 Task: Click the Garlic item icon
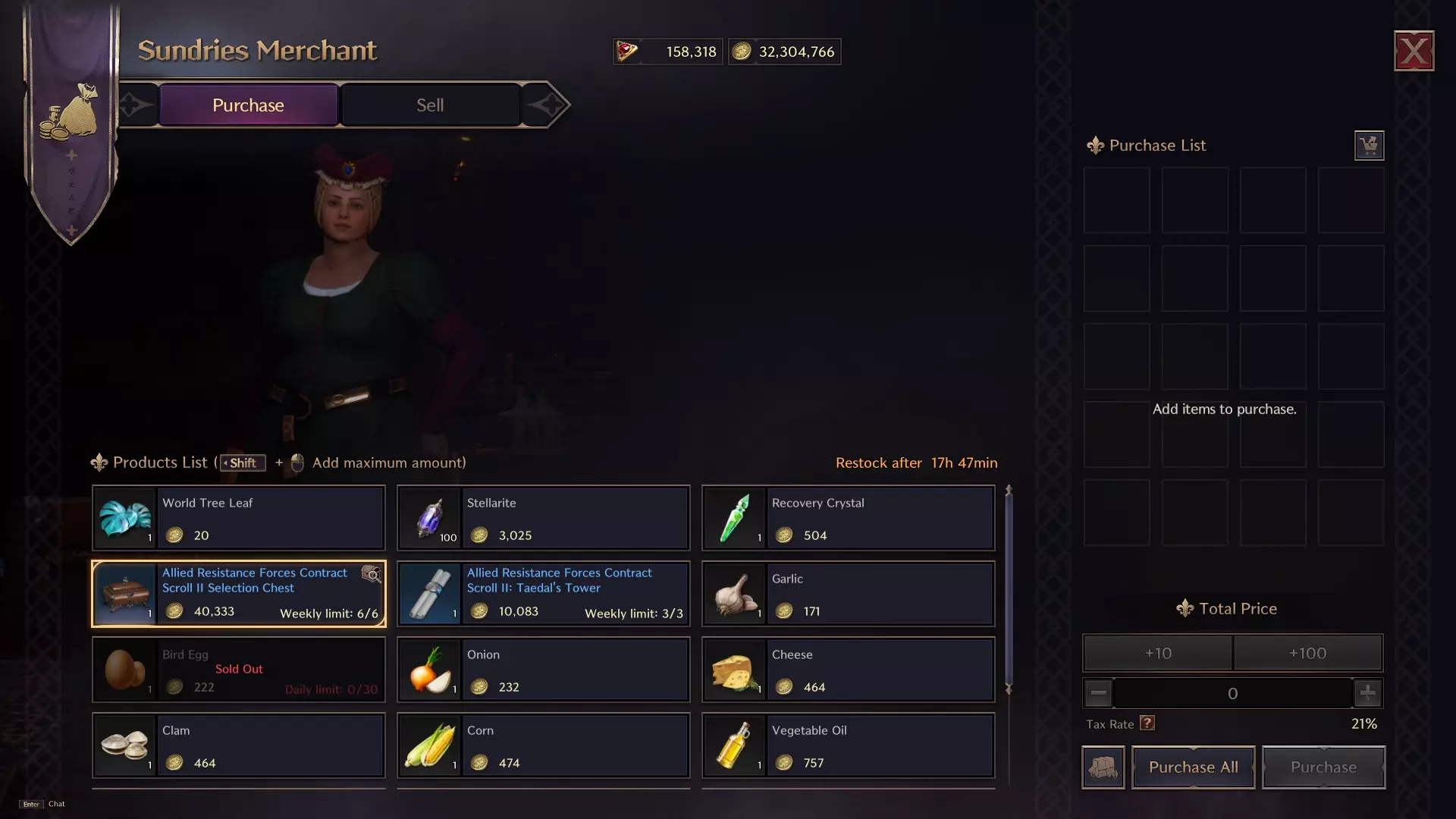tap(735, 595)
